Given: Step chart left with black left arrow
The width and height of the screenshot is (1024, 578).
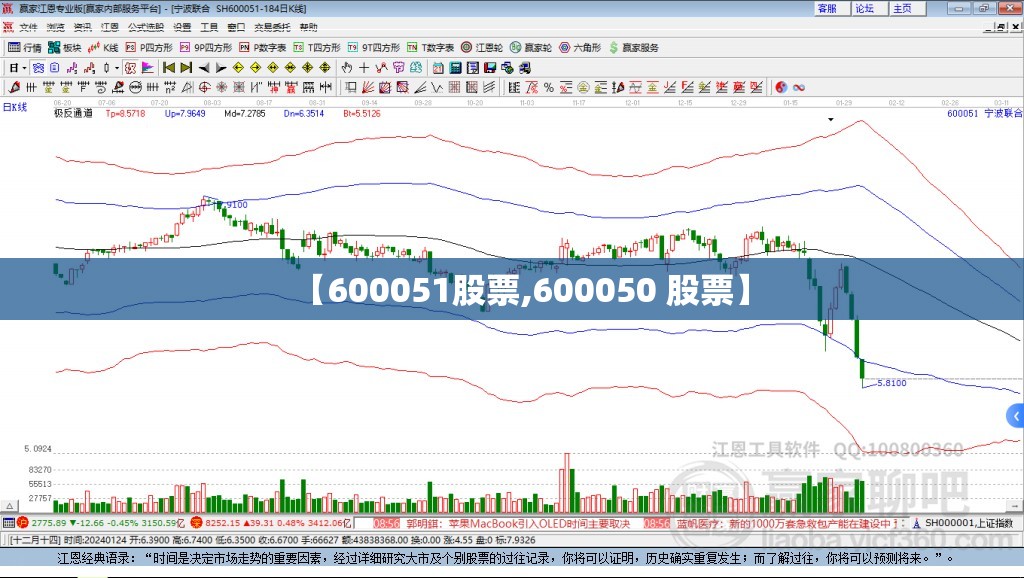Looking at the screenshot, I should pos(204,68).
